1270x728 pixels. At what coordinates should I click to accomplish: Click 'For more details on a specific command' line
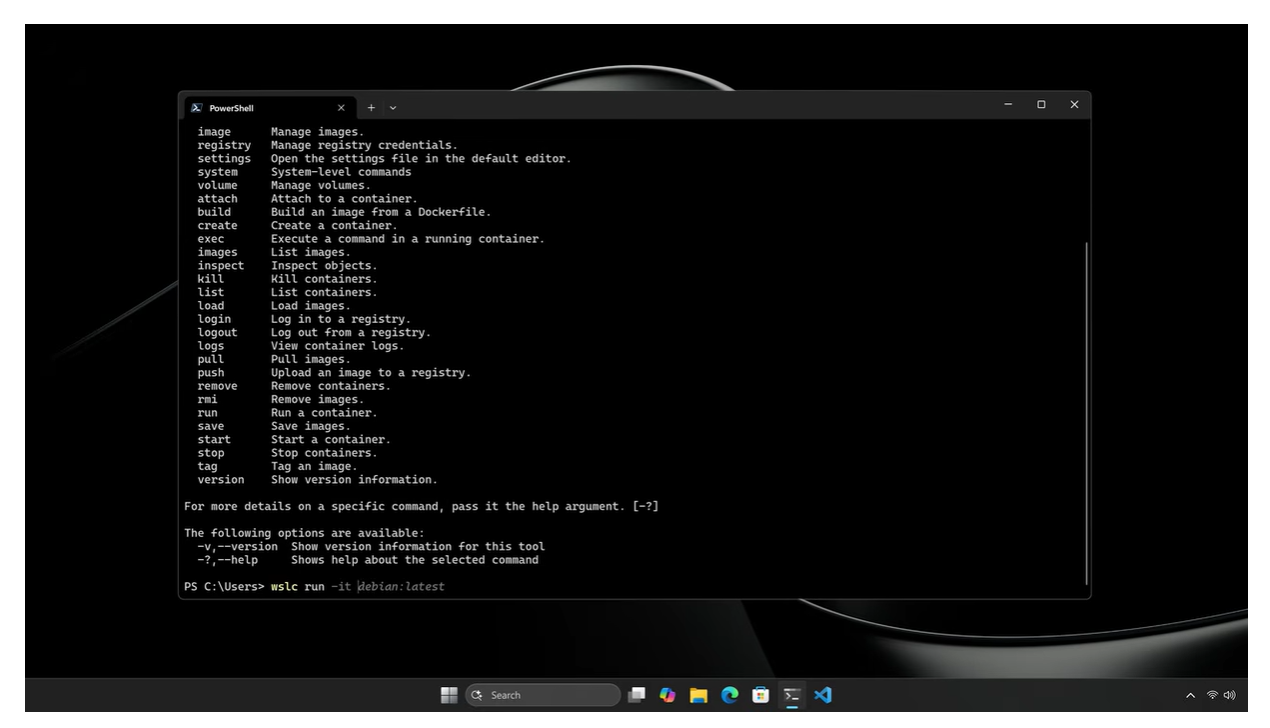[421, 506]
